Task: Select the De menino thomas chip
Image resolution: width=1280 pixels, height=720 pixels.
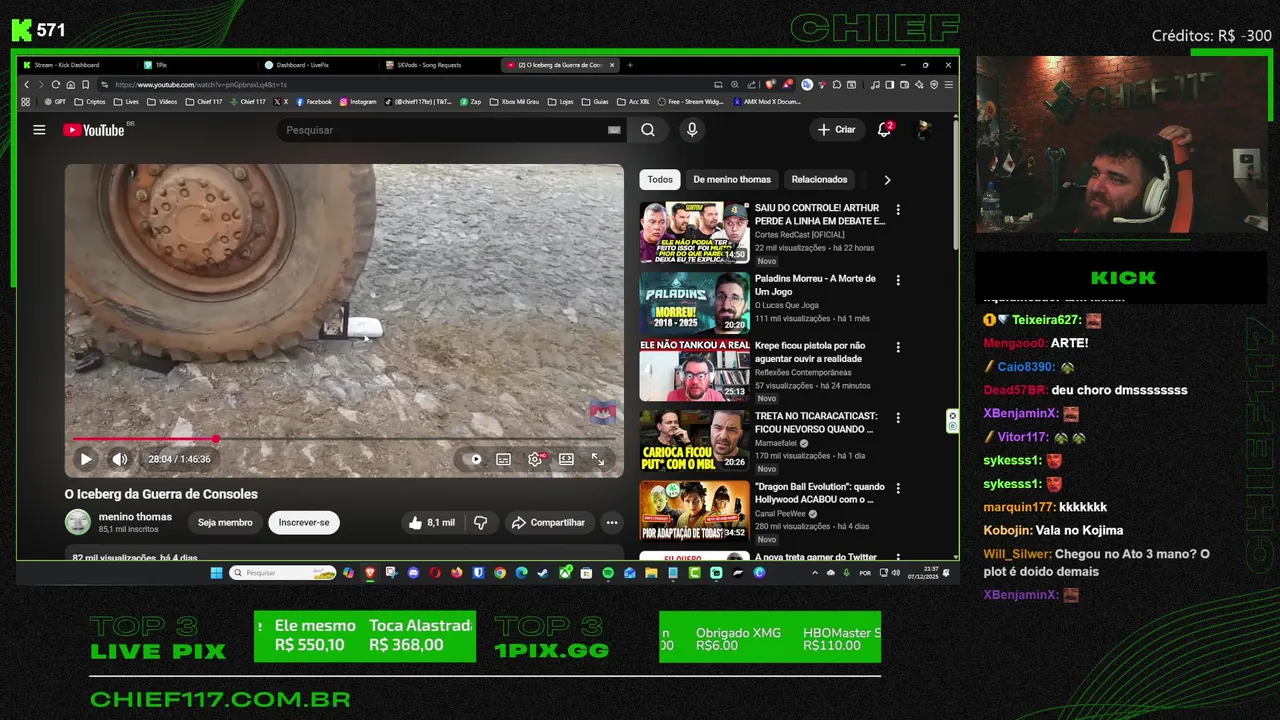Action: tap(732, 180)
